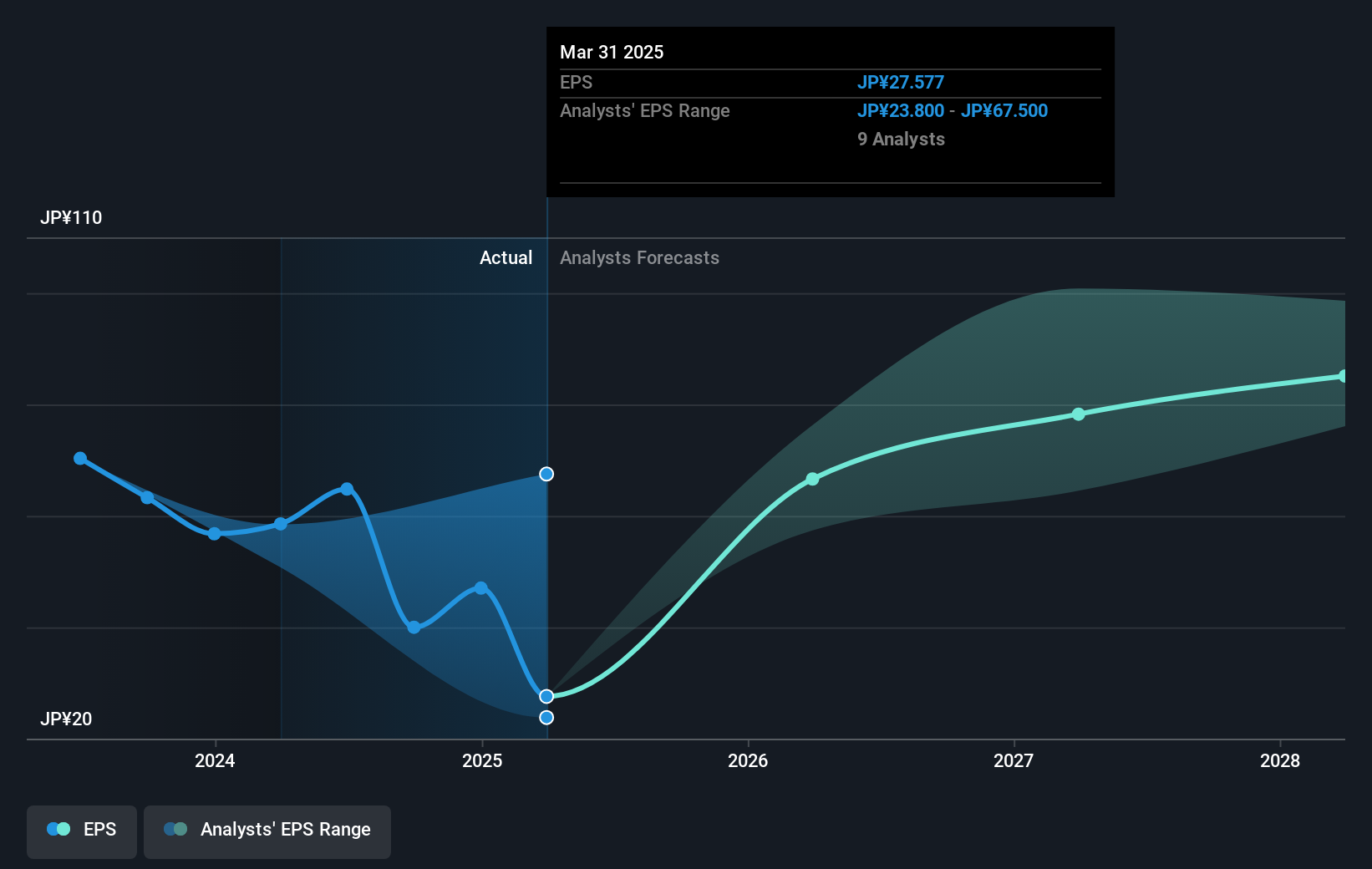Select upper analyst range point at Mar 2025

coord(546,474)
